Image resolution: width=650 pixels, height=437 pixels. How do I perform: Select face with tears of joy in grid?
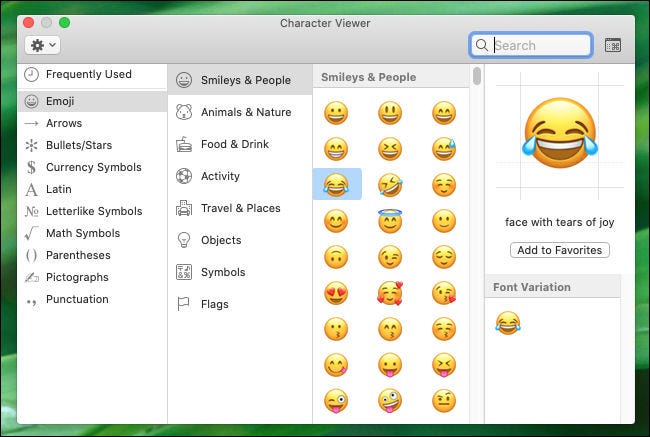click(337, 184)
